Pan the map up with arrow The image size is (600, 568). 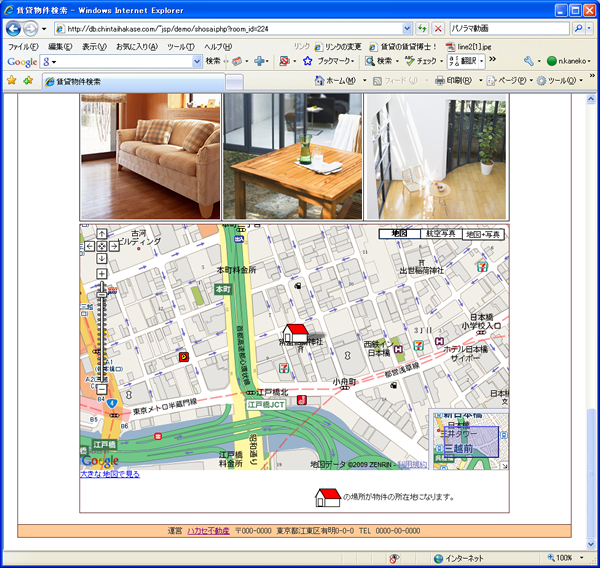pyautogui.click(x=102, y=234)
